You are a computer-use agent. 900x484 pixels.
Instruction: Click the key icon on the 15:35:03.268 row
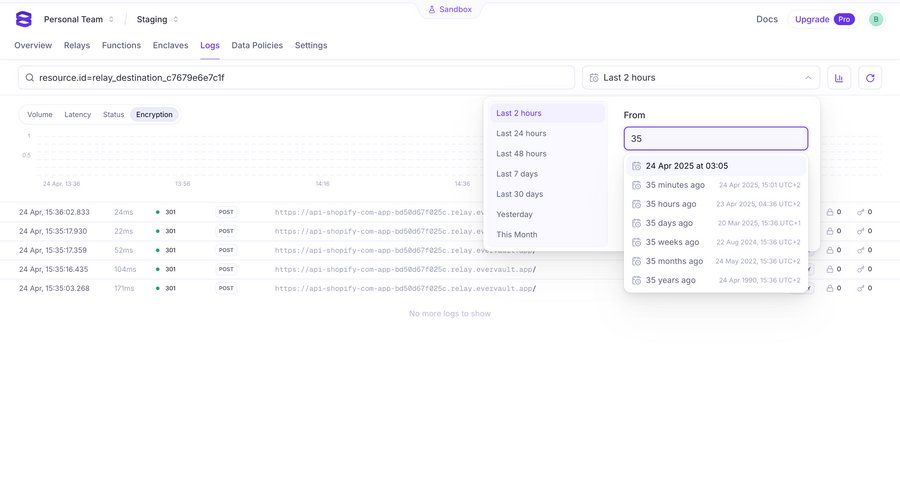[x=860, y=288]
